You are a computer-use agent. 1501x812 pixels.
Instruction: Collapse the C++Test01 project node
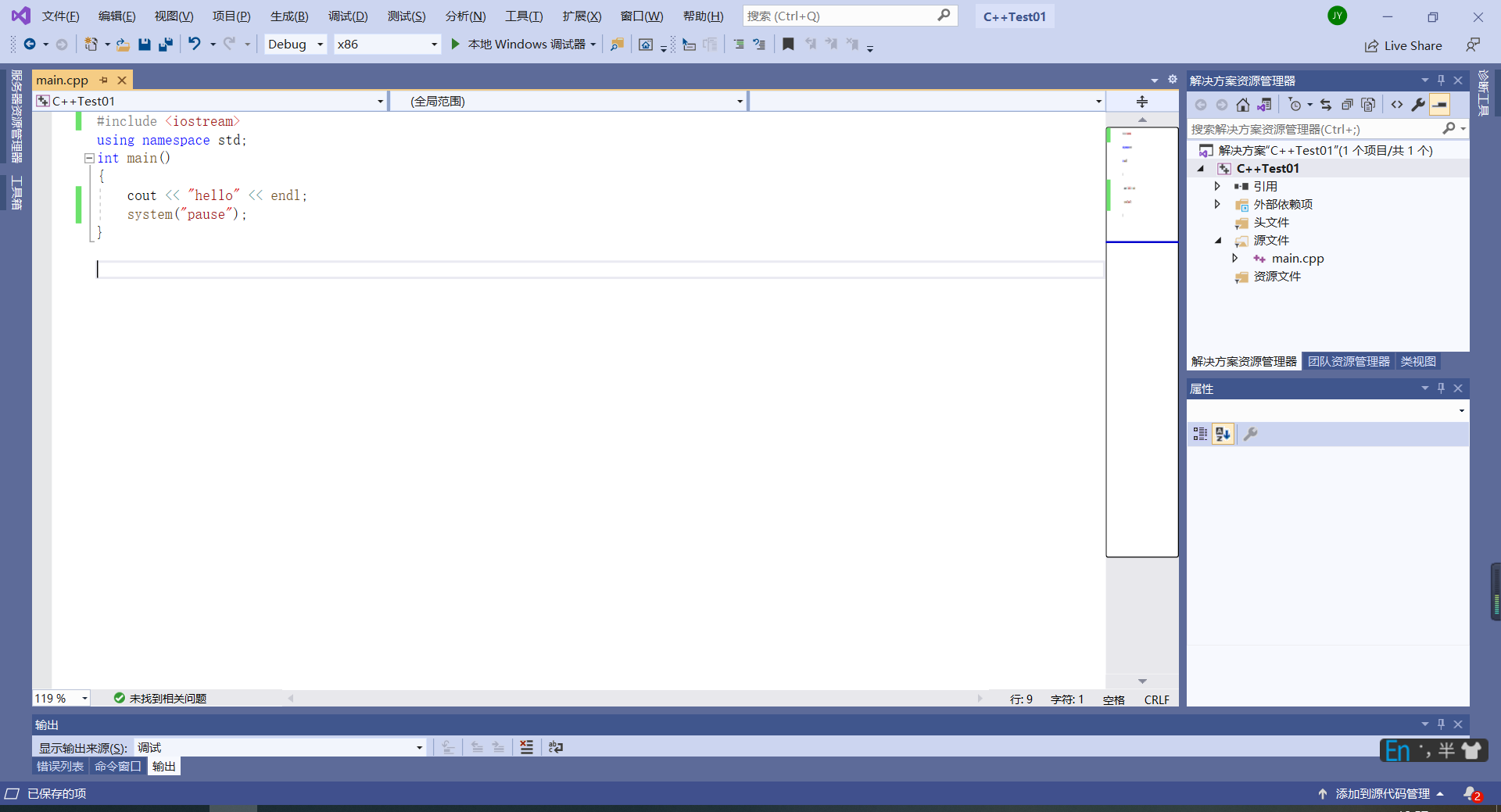pyautogui.click(x=1201, y=169)
